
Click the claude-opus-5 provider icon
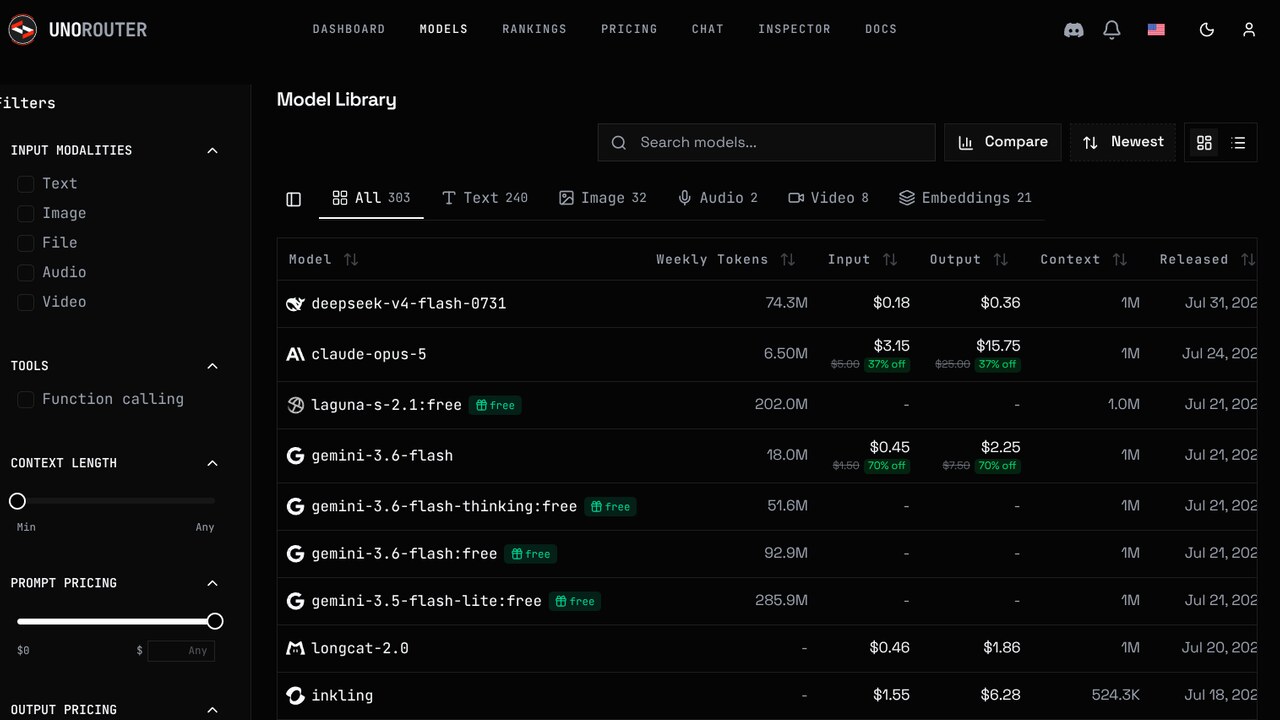pyautogui.click(x=295, y=355)
